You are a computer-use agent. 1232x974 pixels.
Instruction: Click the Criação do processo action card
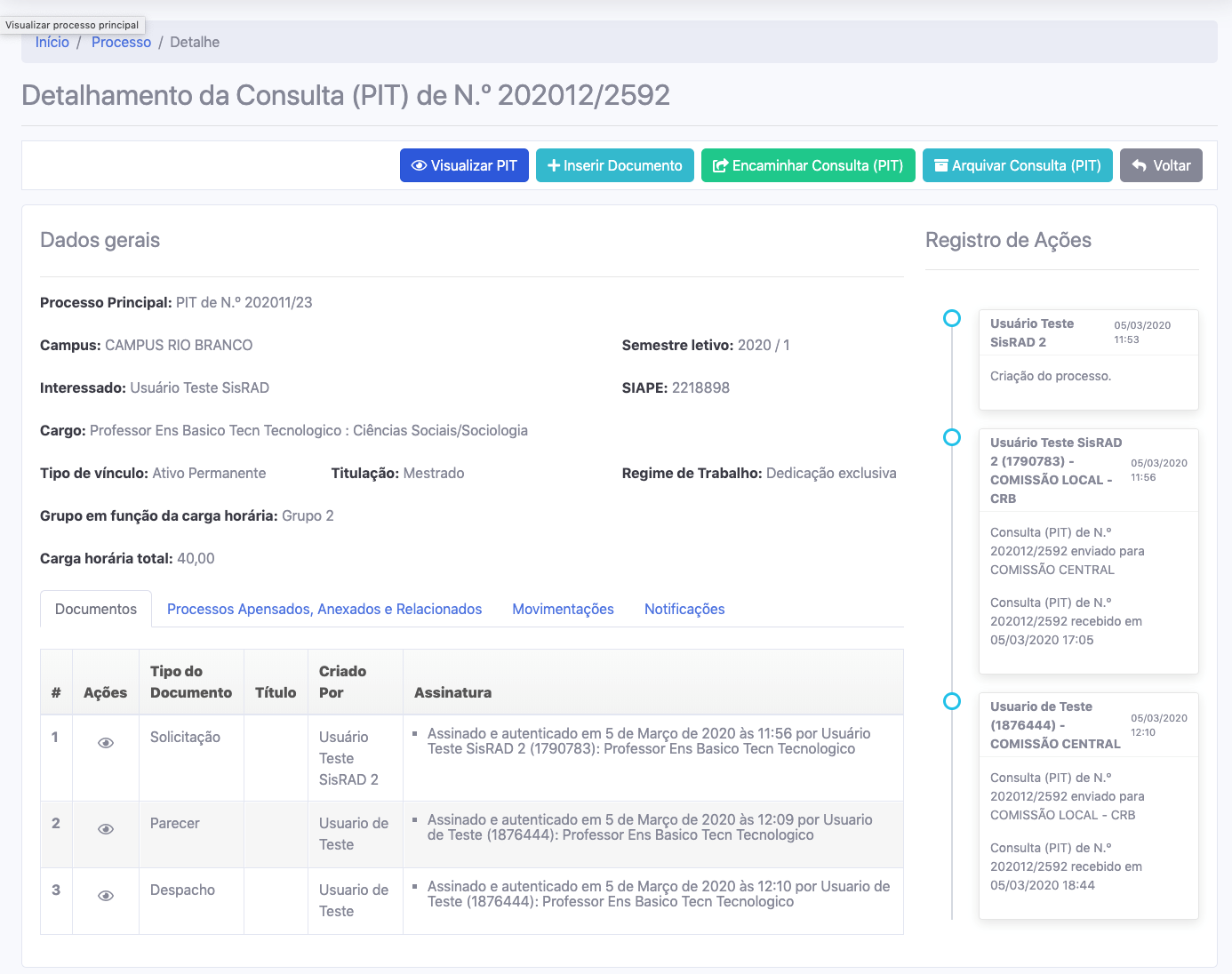pos(1088,360)
